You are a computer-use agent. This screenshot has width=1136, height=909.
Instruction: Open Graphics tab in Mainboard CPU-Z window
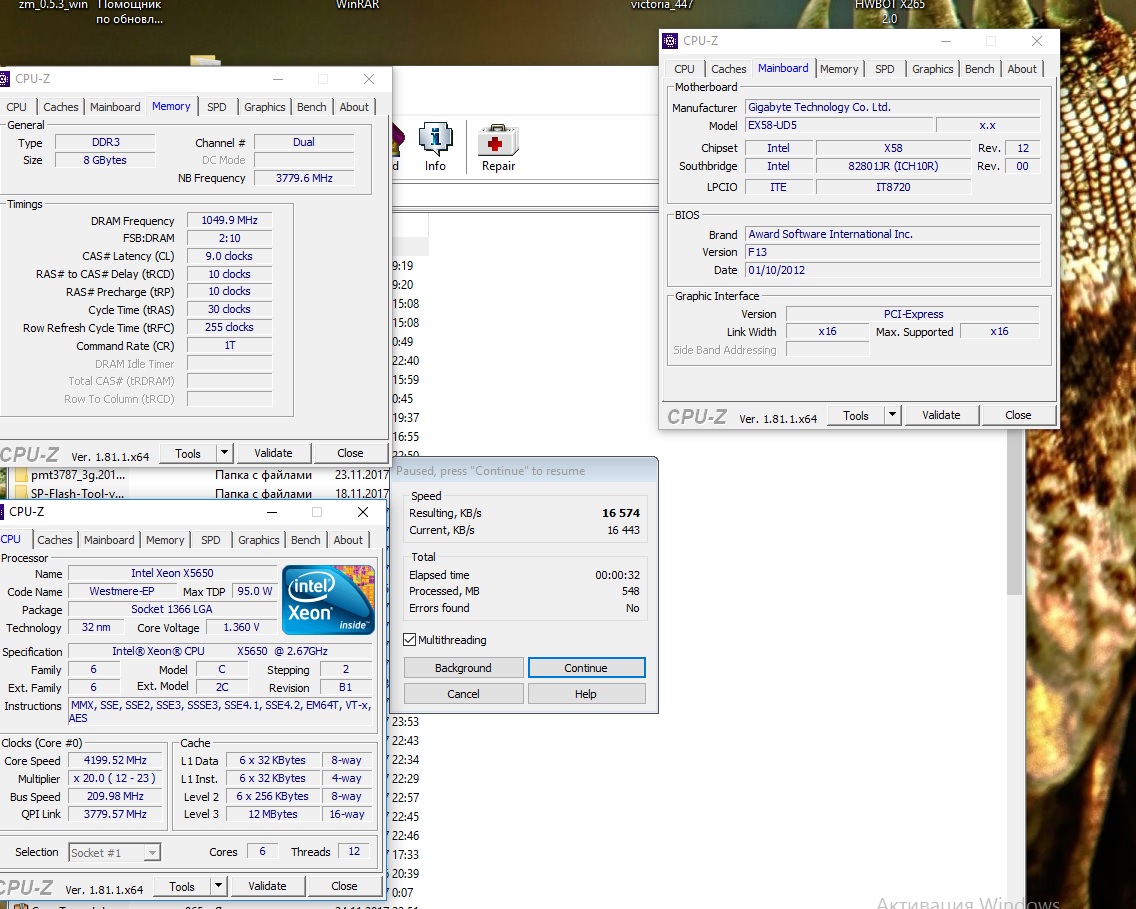tap(932, 69)
